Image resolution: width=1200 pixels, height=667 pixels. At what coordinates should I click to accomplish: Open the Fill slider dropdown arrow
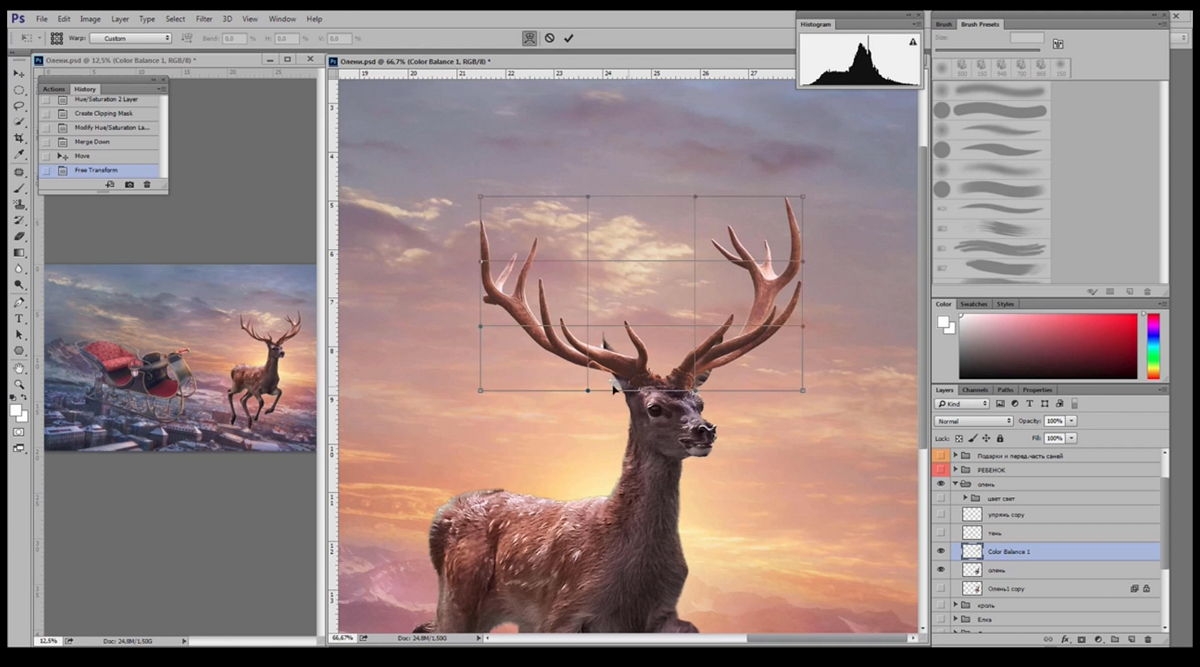tap(1072, 438)
